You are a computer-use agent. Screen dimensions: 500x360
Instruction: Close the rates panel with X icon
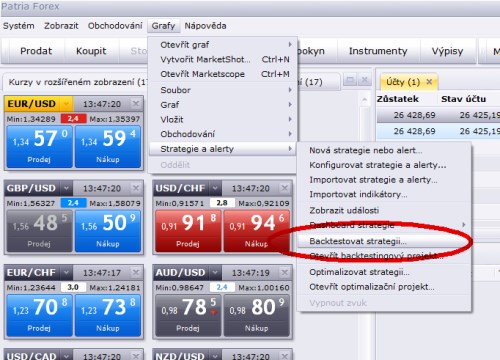click(x=365, y=80)
